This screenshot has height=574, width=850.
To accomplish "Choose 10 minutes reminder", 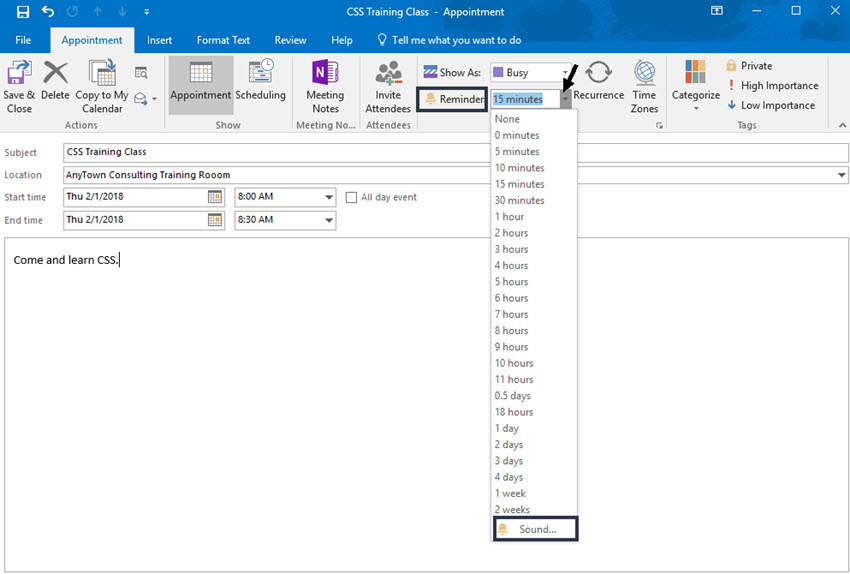I will [534, 167].
